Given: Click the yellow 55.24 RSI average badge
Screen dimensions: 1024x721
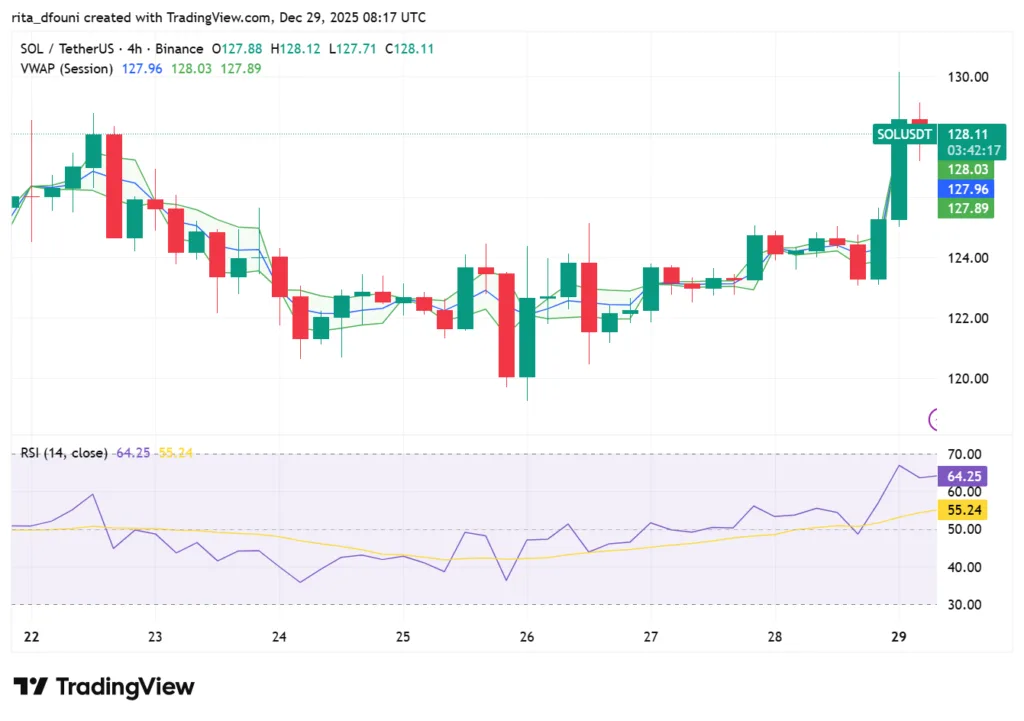Looking at the screenshot, I should click(x=962, y=509).
